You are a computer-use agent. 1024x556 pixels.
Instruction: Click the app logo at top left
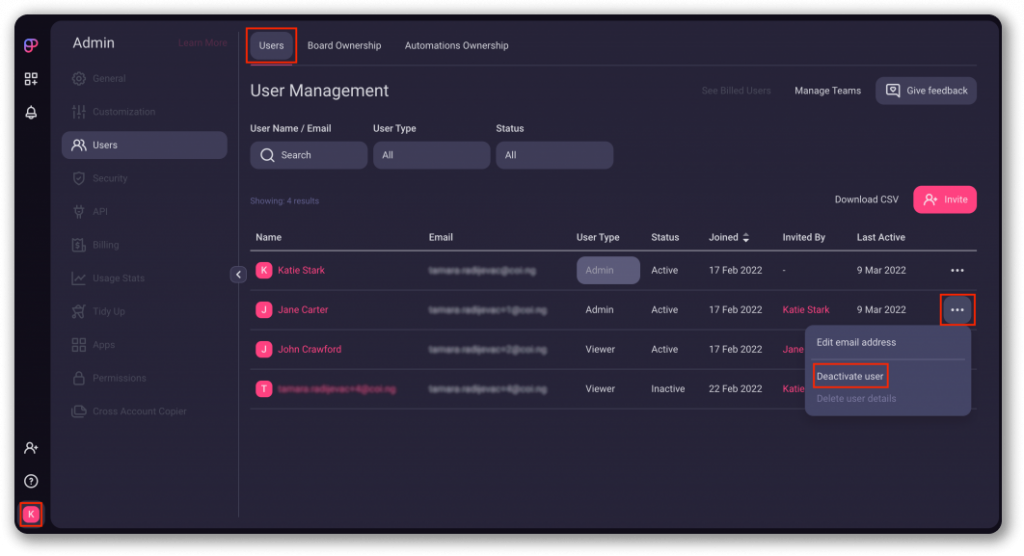(31, 45)
